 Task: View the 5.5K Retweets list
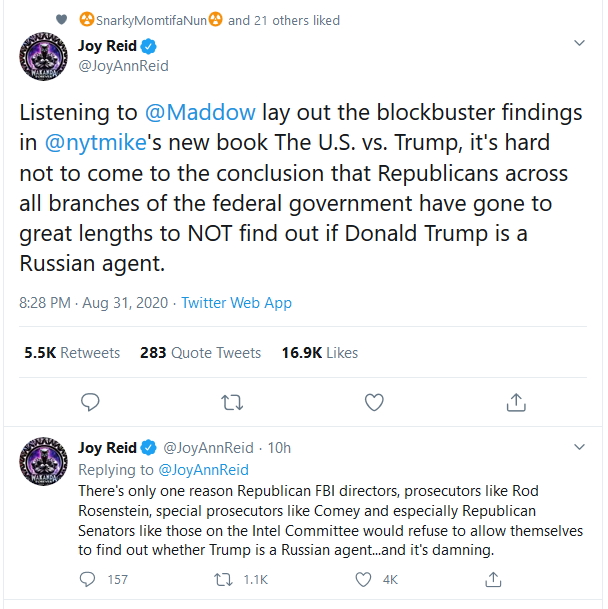(x=72, y=352)
